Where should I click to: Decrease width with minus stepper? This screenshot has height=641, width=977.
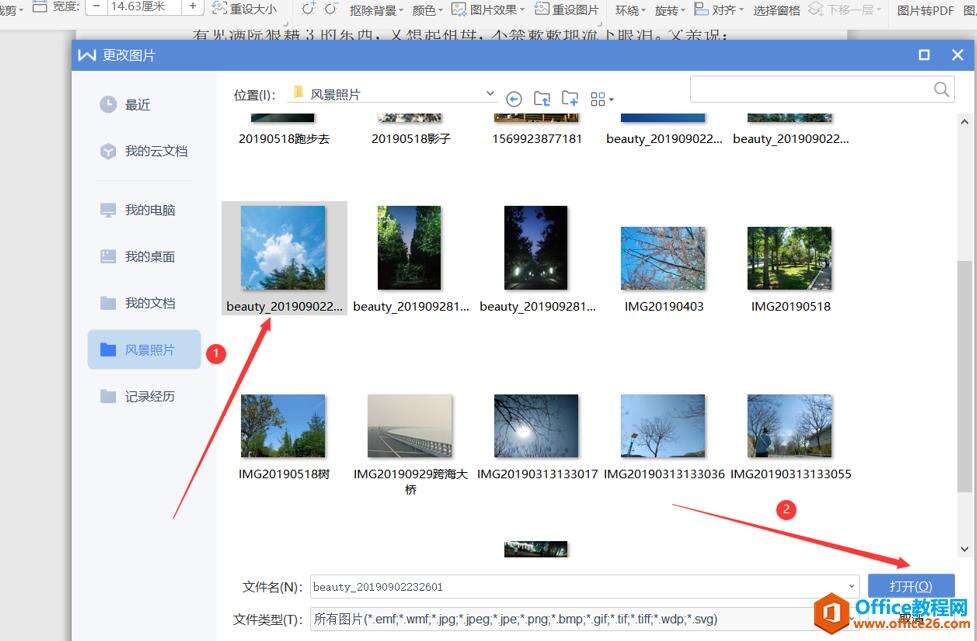[96, 6]
